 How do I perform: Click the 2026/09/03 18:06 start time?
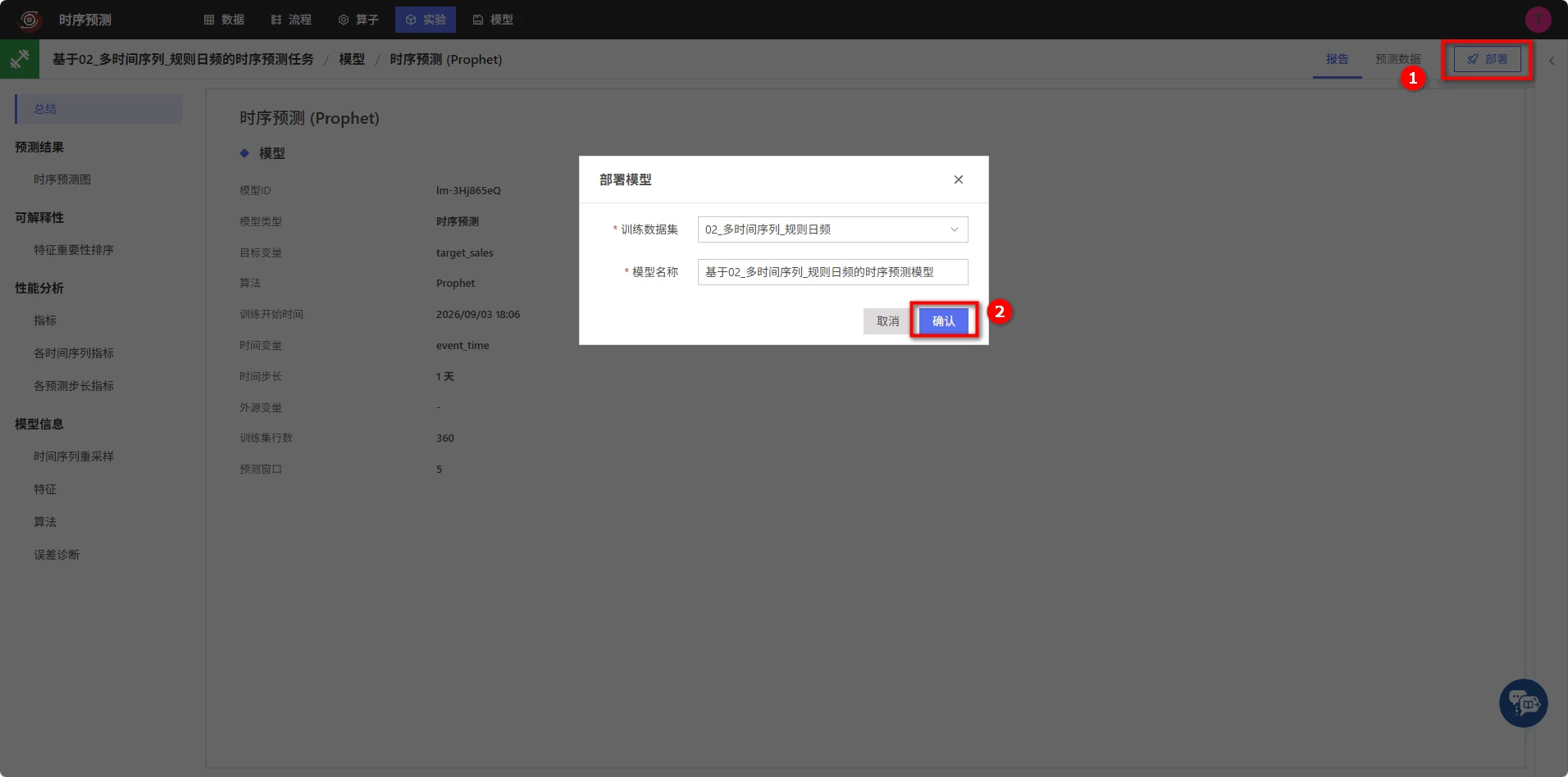(478, 314)
